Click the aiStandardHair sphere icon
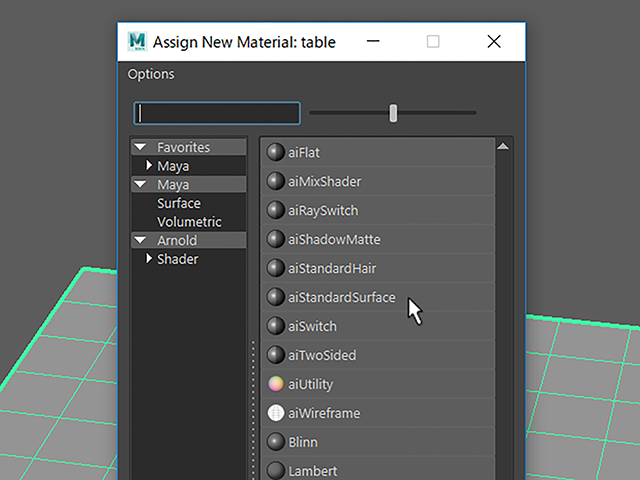Viewport: 640px width, 480px height. click(276, 268)
